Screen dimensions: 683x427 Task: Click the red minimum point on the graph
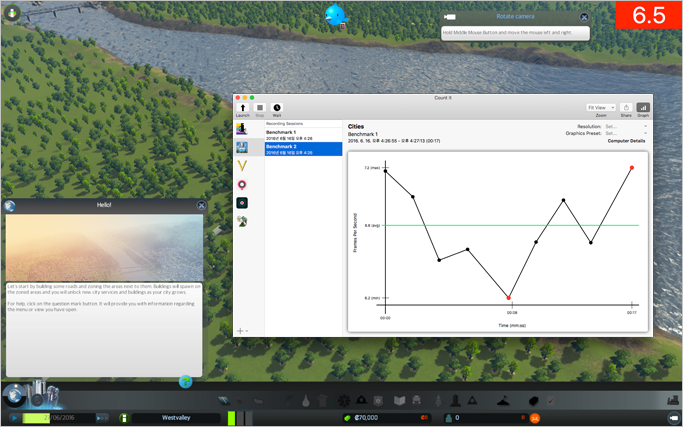tap(508, 298)
